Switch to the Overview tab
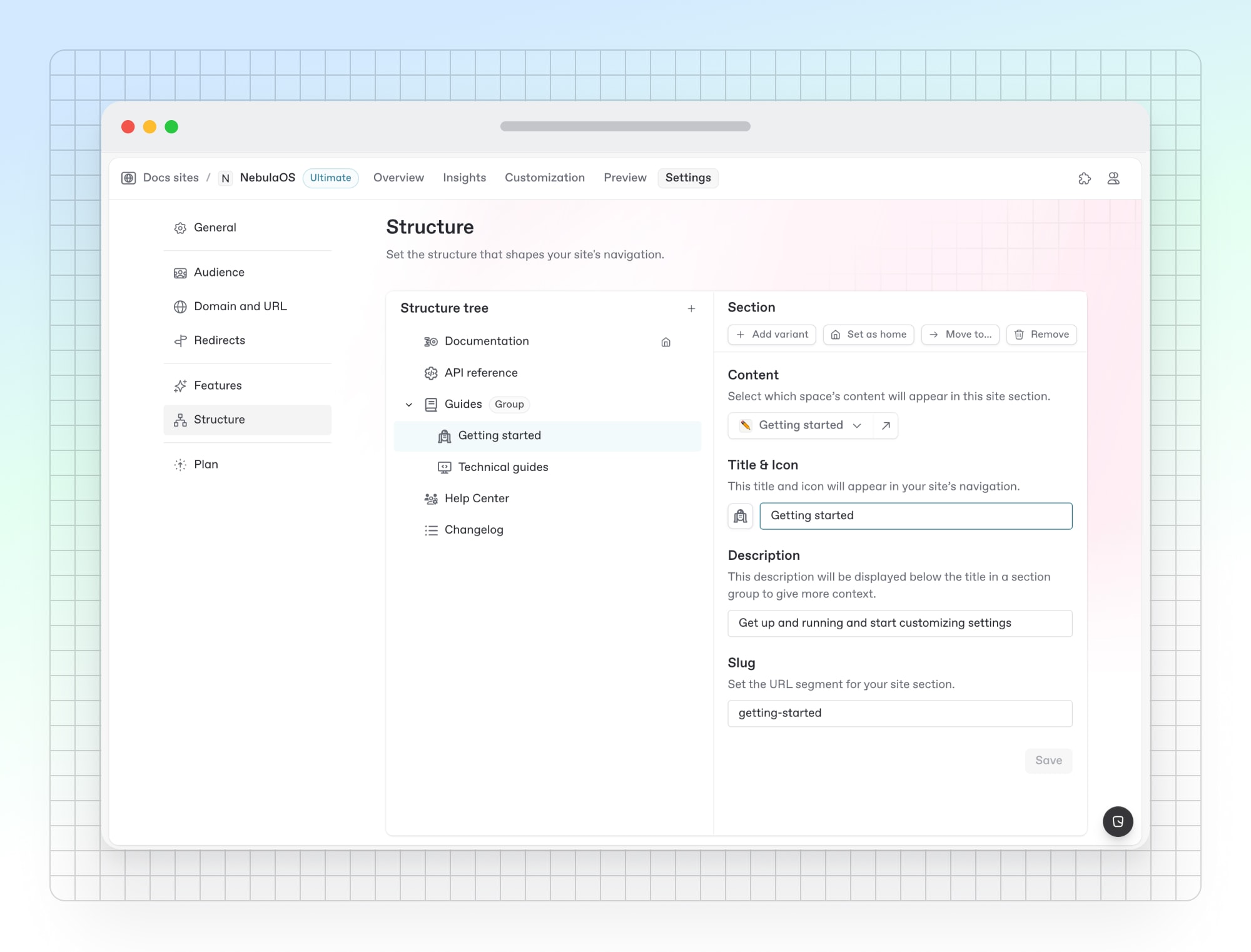Screen dimensions: 1251x952 coord(398,178)
